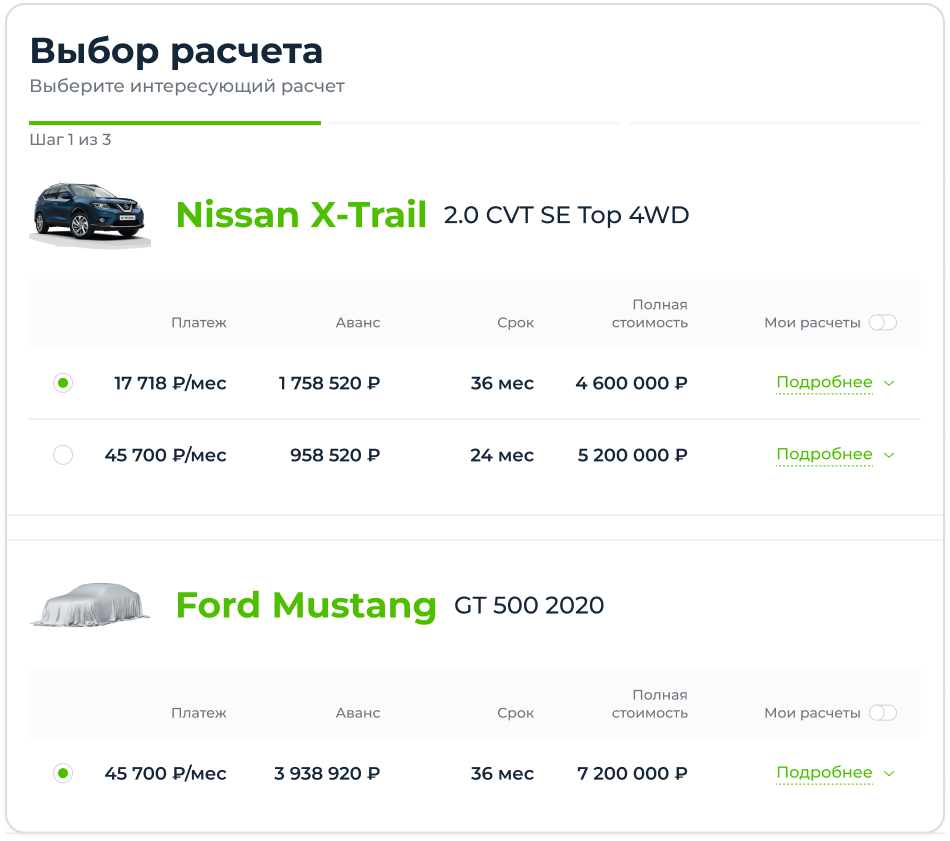Open the Ford Mustang title link

tap(306, 605)
